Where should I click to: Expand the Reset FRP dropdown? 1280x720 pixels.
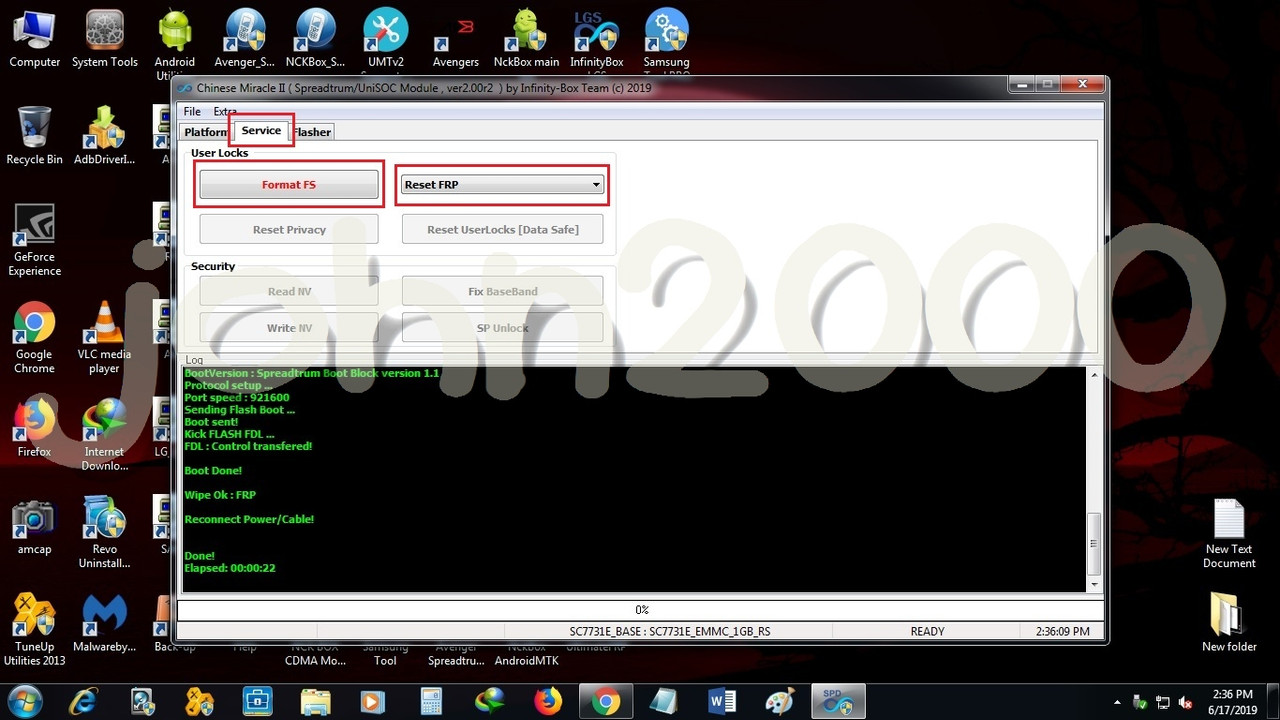tap(596, 185)
